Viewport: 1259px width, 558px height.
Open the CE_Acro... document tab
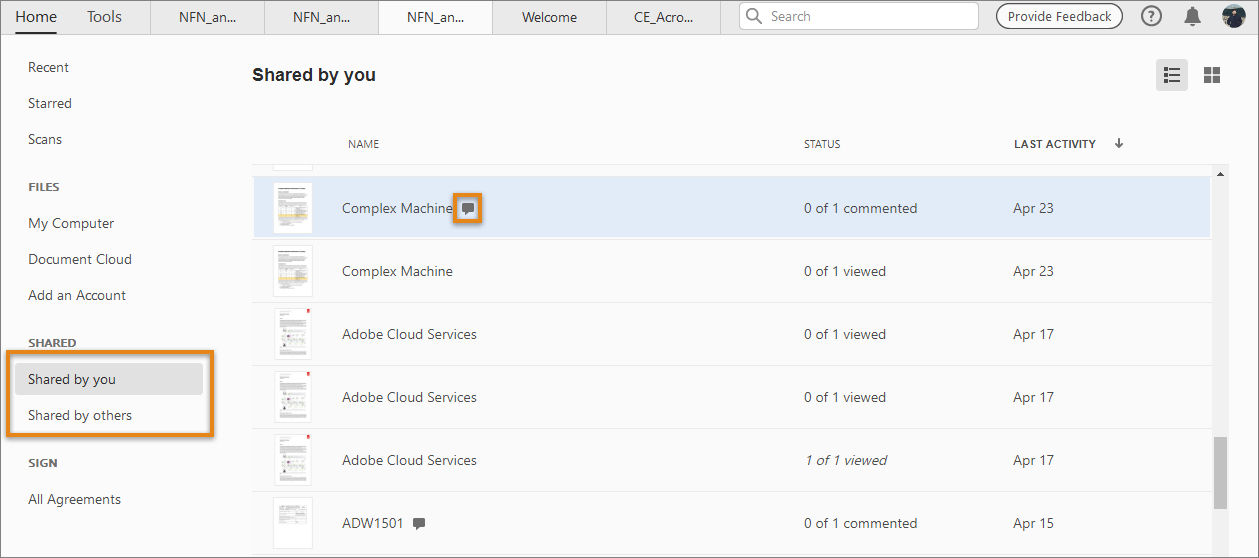coord(664,17)
